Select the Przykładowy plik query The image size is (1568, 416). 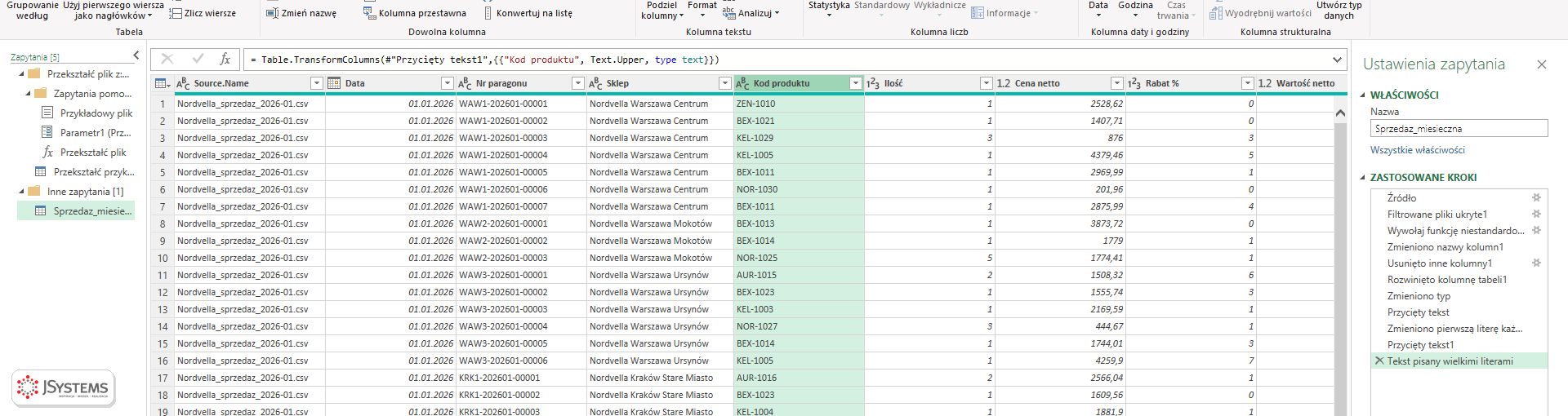tap(87, 113)
